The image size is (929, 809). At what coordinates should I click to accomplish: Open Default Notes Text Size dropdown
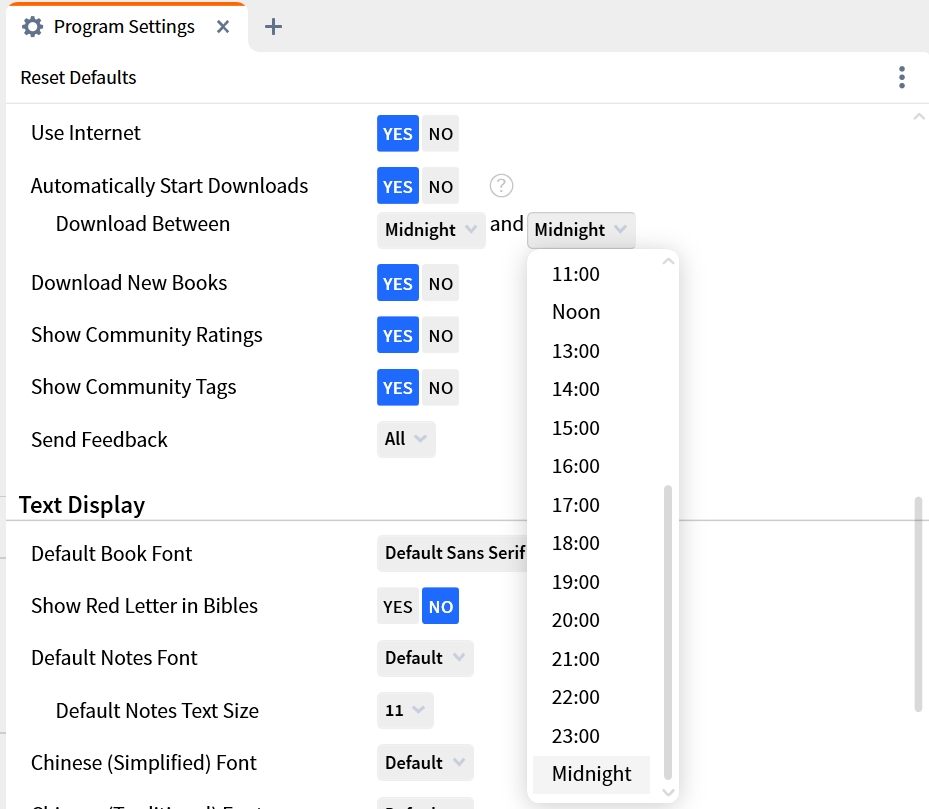(x=405, y=710)
